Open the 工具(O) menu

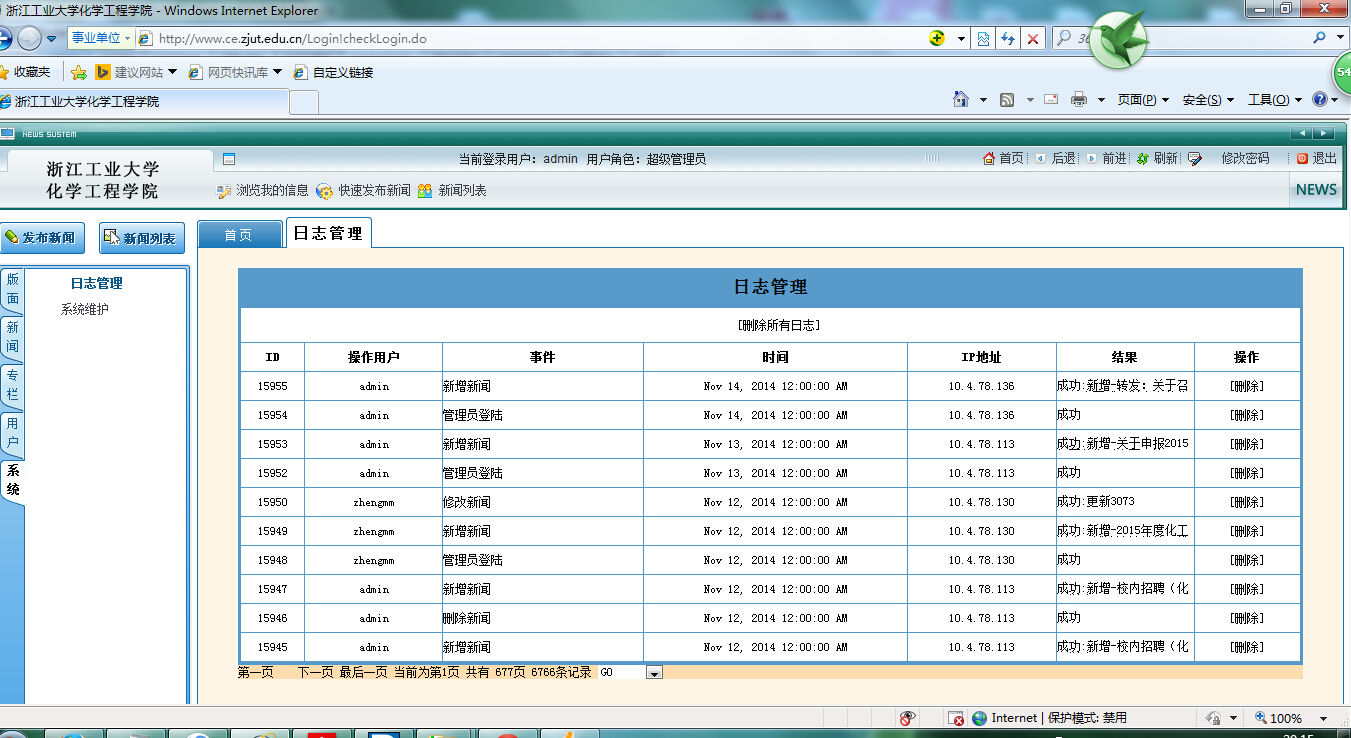[x=1275, y=100]
